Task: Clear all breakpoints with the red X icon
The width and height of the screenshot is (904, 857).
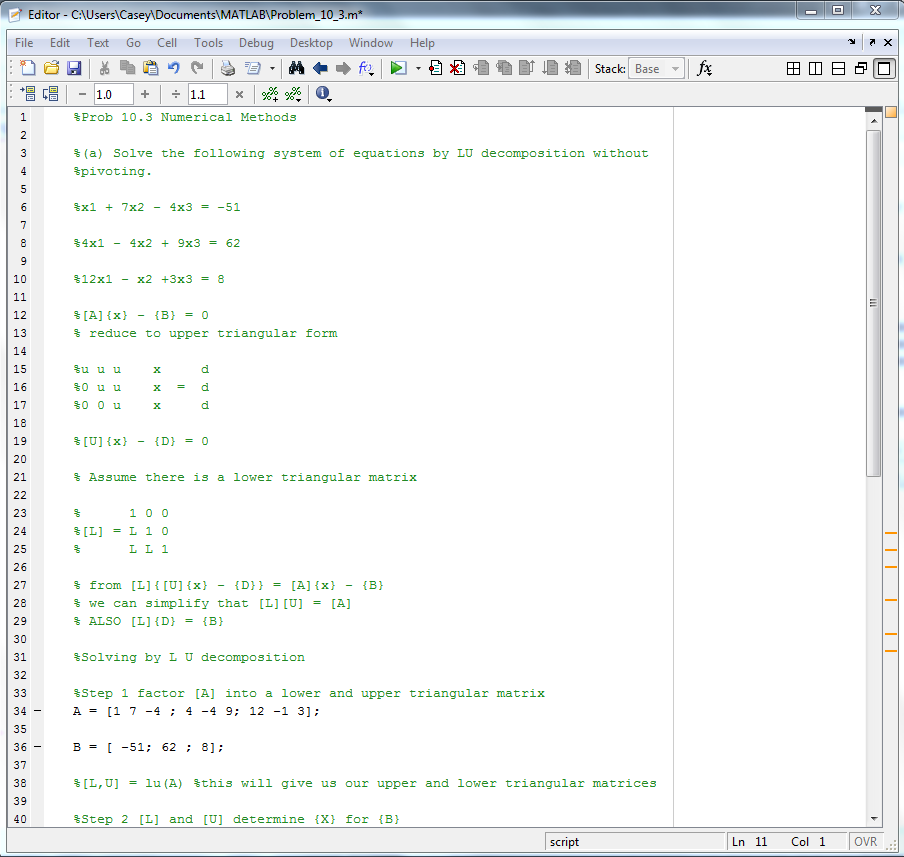Action: click(456, 68)
